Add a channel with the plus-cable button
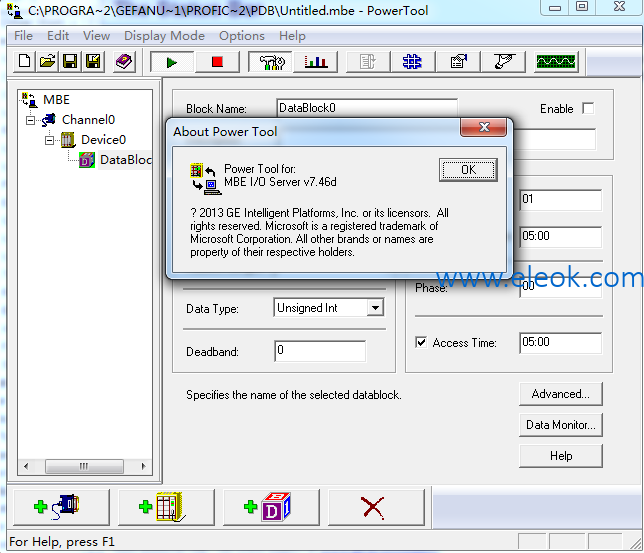This screenshot has height=553, width=644. pyautogui.click(x=62, y=507)
